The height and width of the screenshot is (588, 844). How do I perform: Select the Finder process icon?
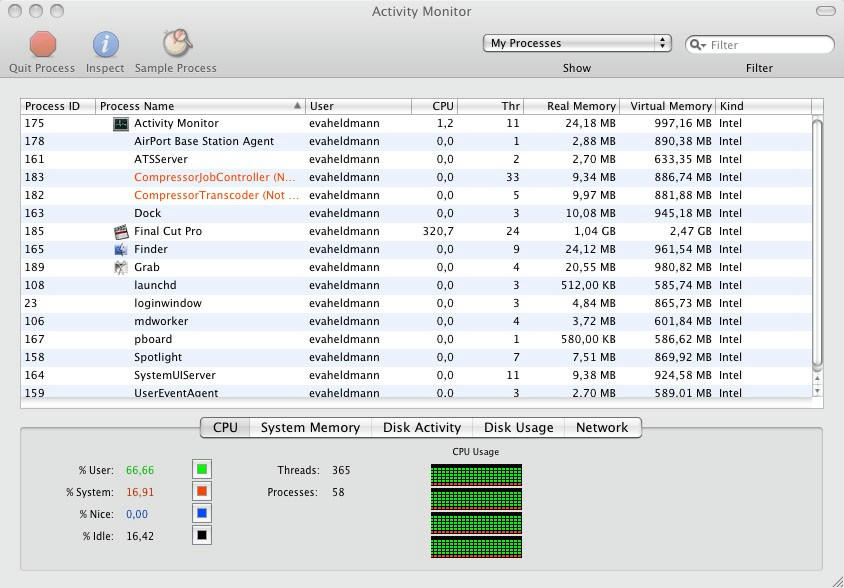pos(121,249)
